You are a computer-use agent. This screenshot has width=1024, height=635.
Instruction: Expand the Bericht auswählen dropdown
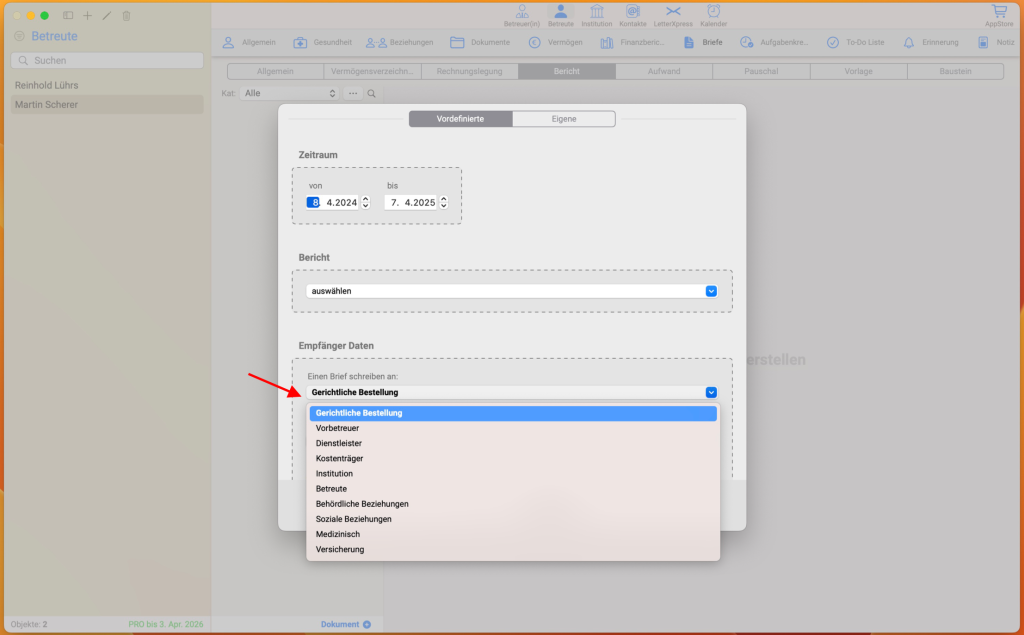click(511, 291)
